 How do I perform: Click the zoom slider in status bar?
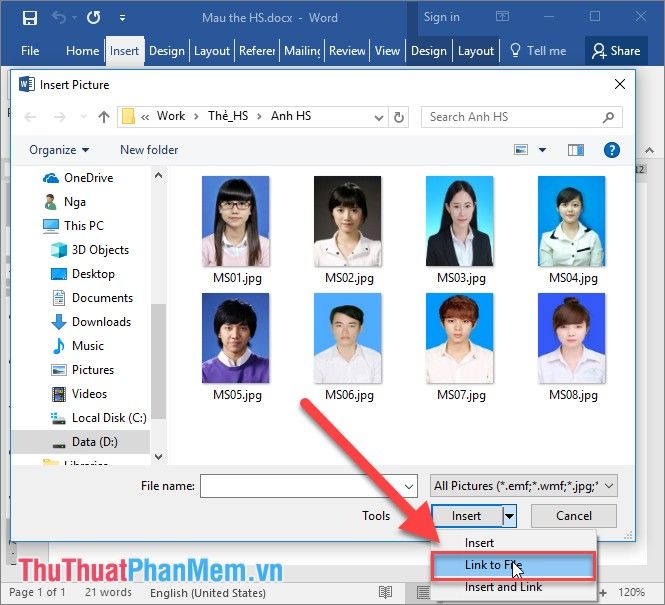click(600, 592)
